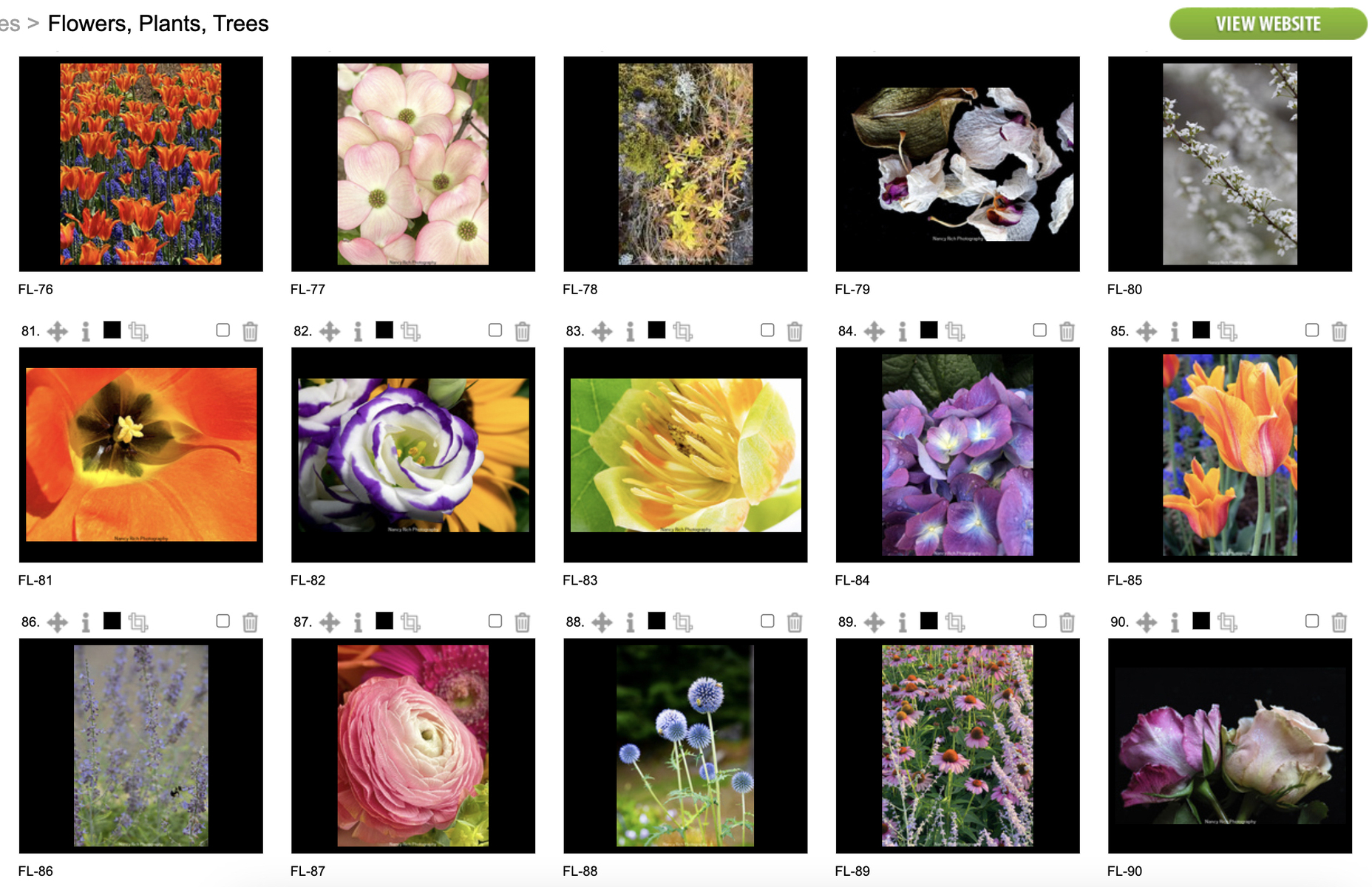The image size is (1372, 887).
Task: Enable checkbox for image 87
Action: click(495, 621)
